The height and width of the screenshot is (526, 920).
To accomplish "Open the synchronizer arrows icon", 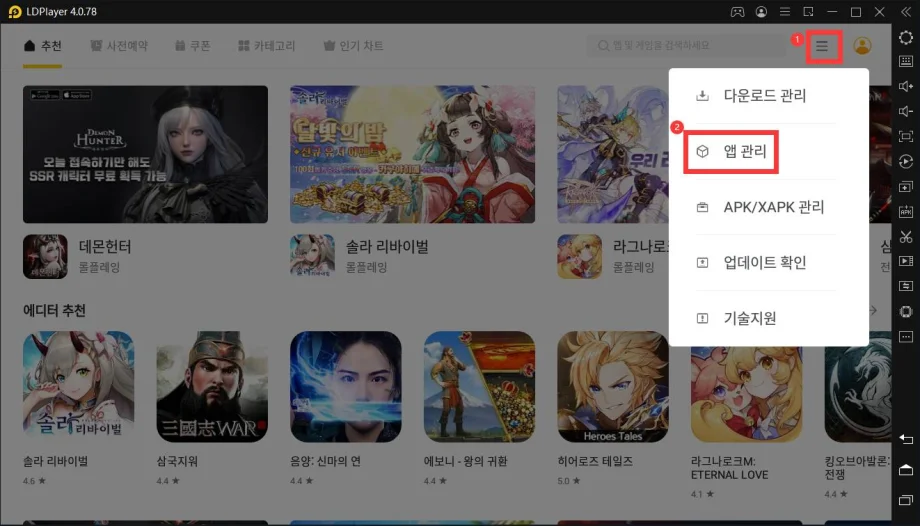I will tap(906, 286).
